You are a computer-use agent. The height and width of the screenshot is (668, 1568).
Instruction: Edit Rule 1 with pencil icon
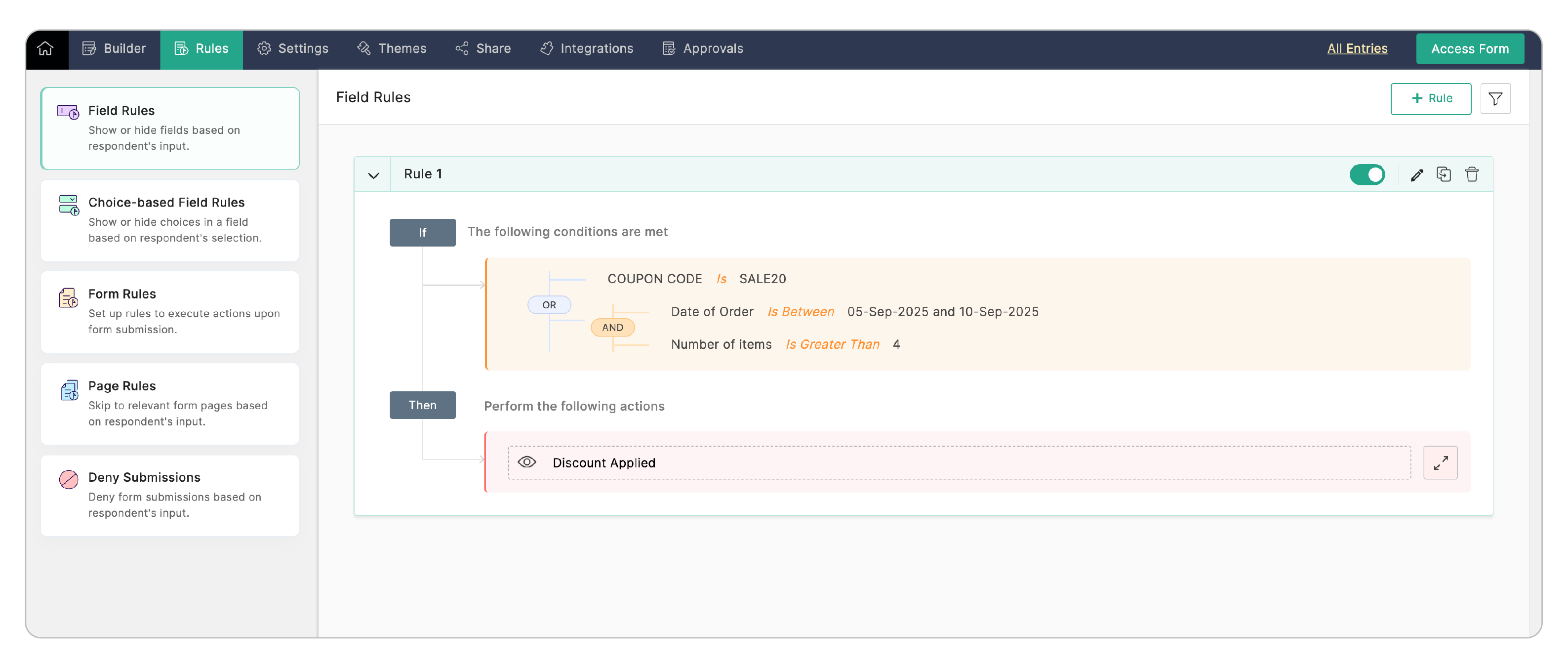click(1416, 175)
